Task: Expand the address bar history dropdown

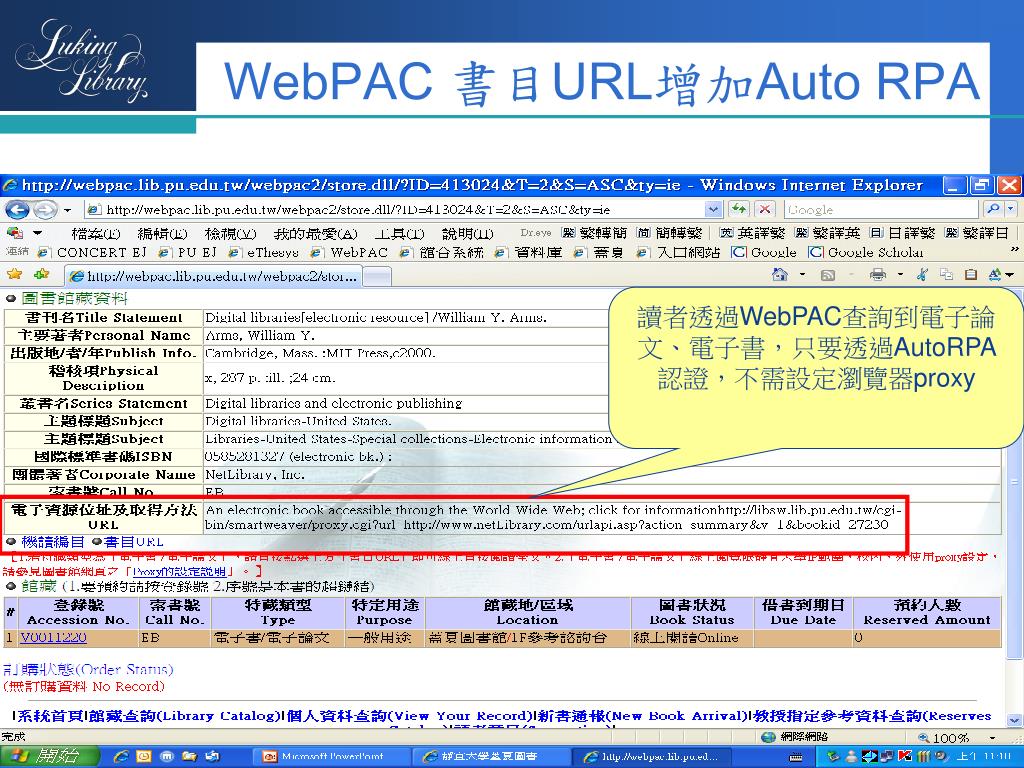Action: [x=713, y=210]
